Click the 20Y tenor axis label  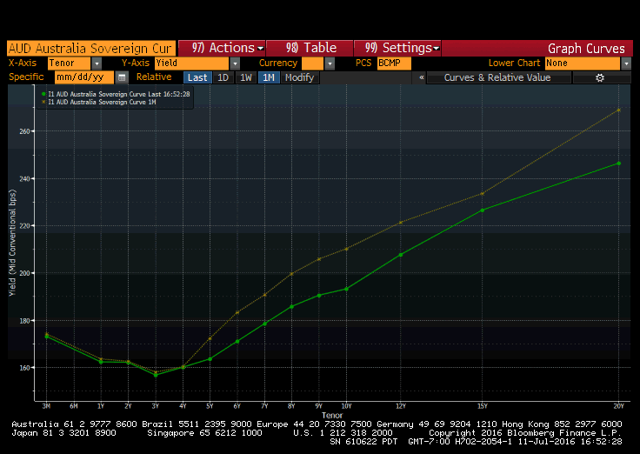click(619, 406)
